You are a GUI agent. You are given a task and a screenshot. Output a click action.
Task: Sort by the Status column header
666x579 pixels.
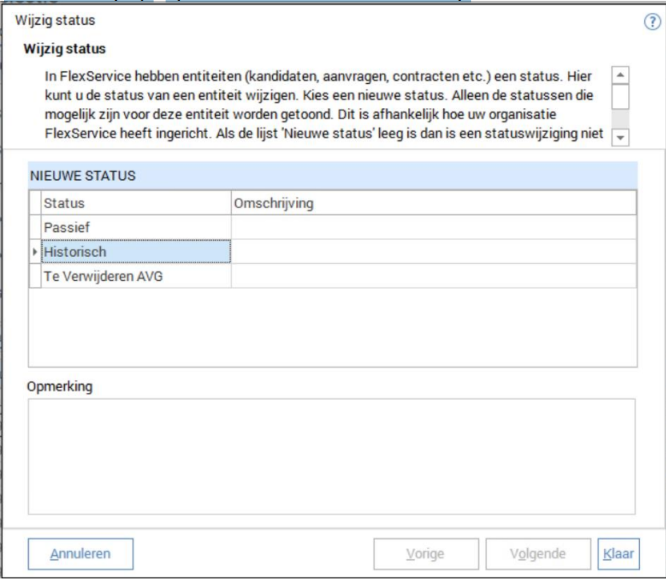pyautogui.click(x=136, y=203)
